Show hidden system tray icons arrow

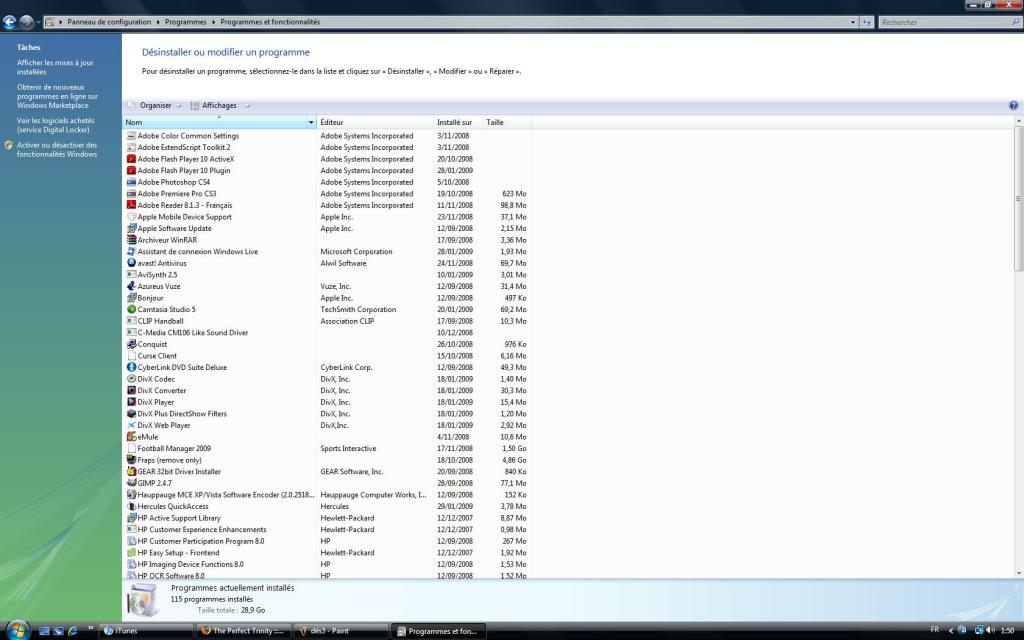tap(950, 631)
